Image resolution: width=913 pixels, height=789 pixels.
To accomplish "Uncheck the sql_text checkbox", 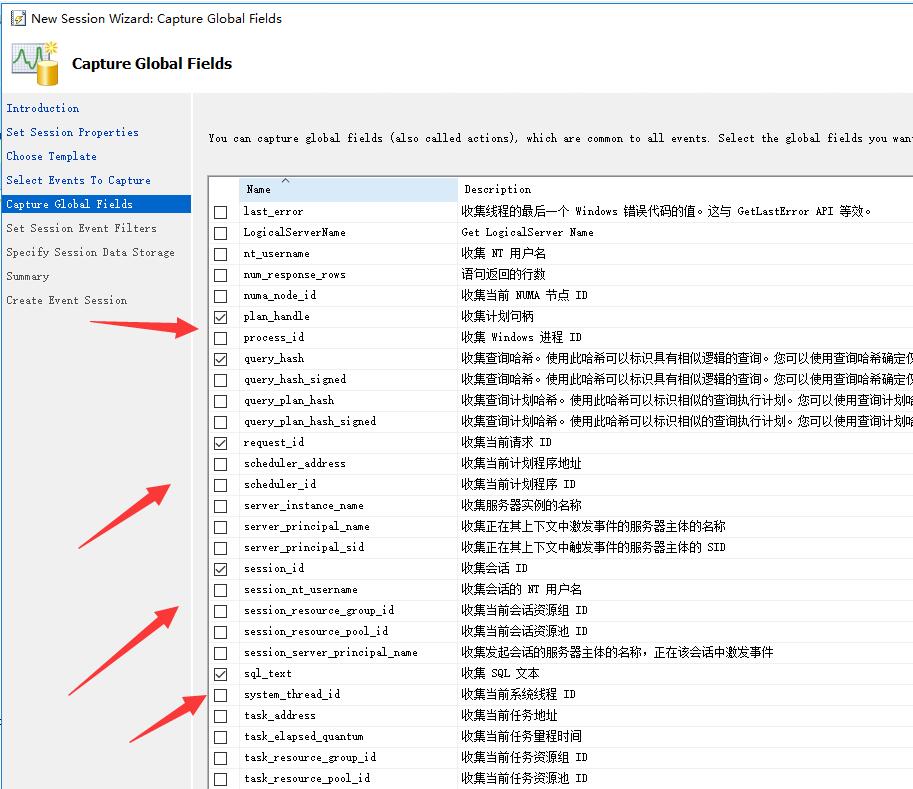I will 221,674.
